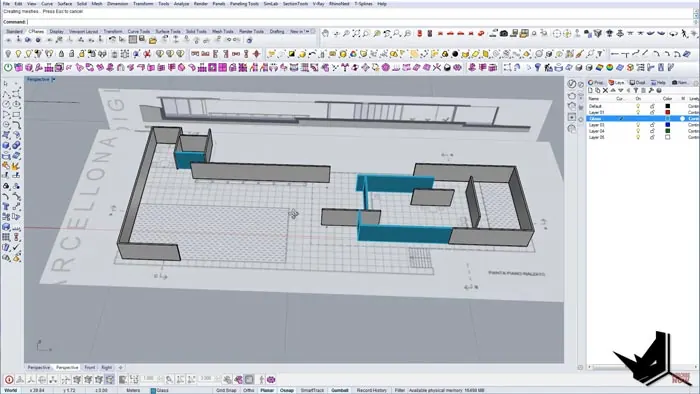
Task: Toggle SmartTrack in status bar
Action: click(312, 390)
